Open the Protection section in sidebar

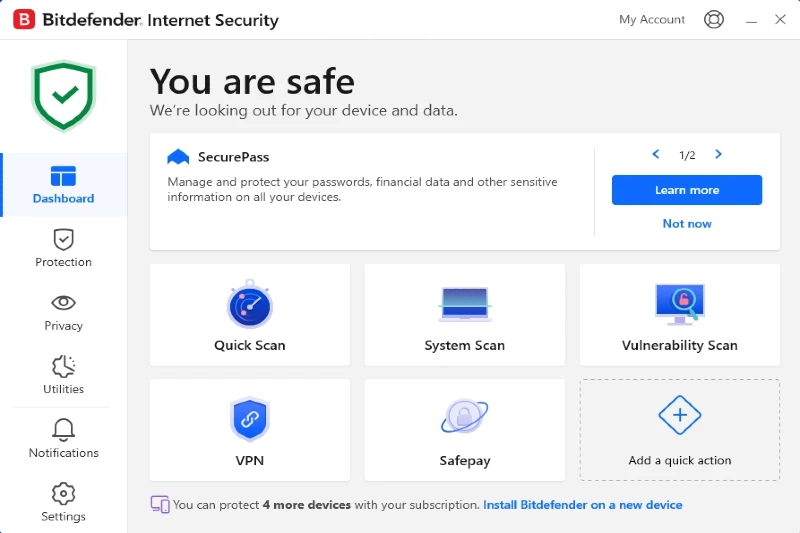click(x=64, y=248)
